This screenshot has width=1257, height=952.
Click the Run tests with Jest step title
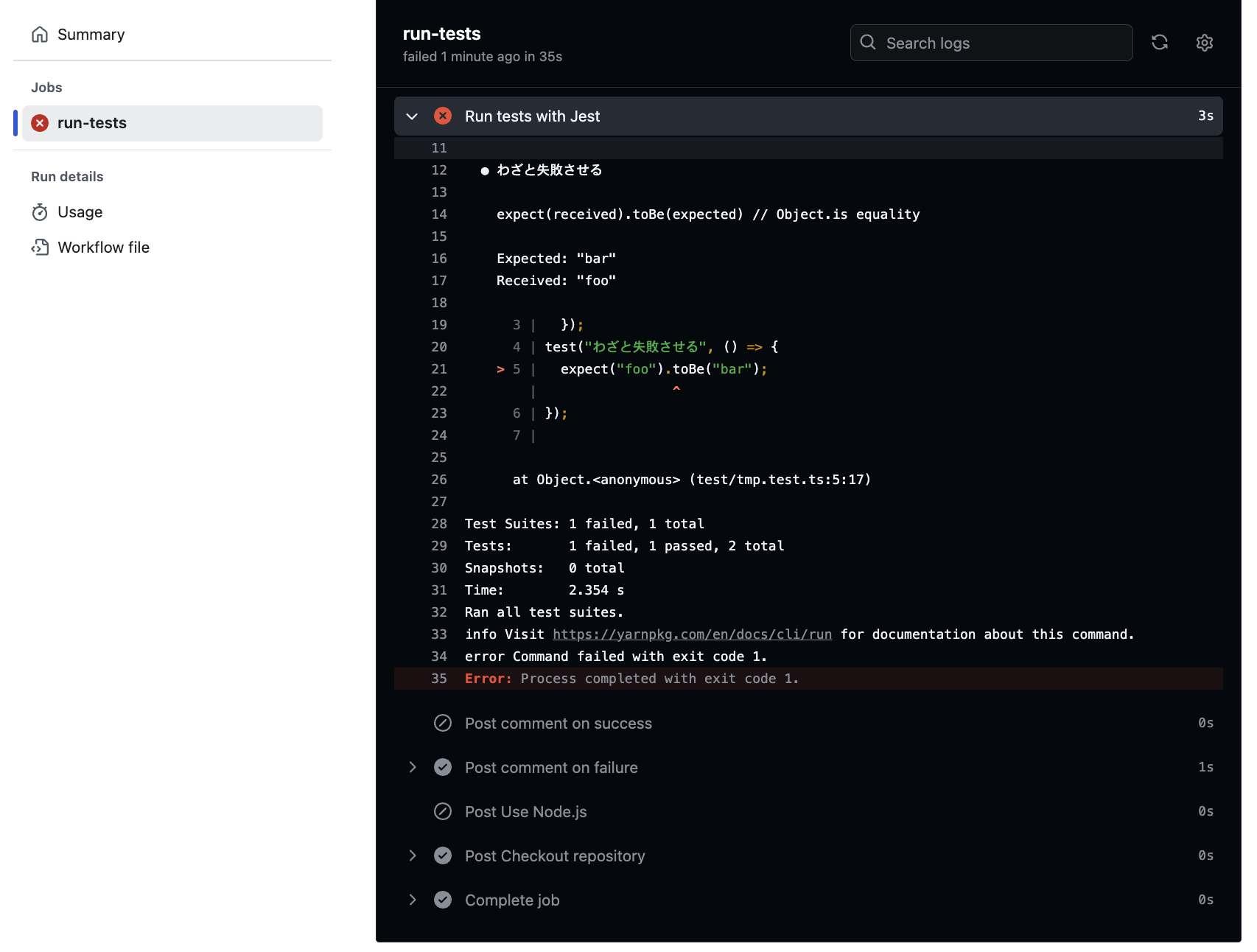point(532,116)
